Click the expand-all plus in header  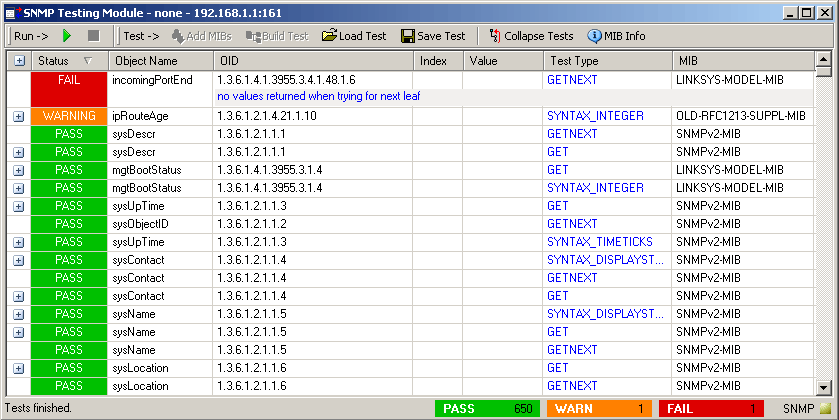pos(19,62)
